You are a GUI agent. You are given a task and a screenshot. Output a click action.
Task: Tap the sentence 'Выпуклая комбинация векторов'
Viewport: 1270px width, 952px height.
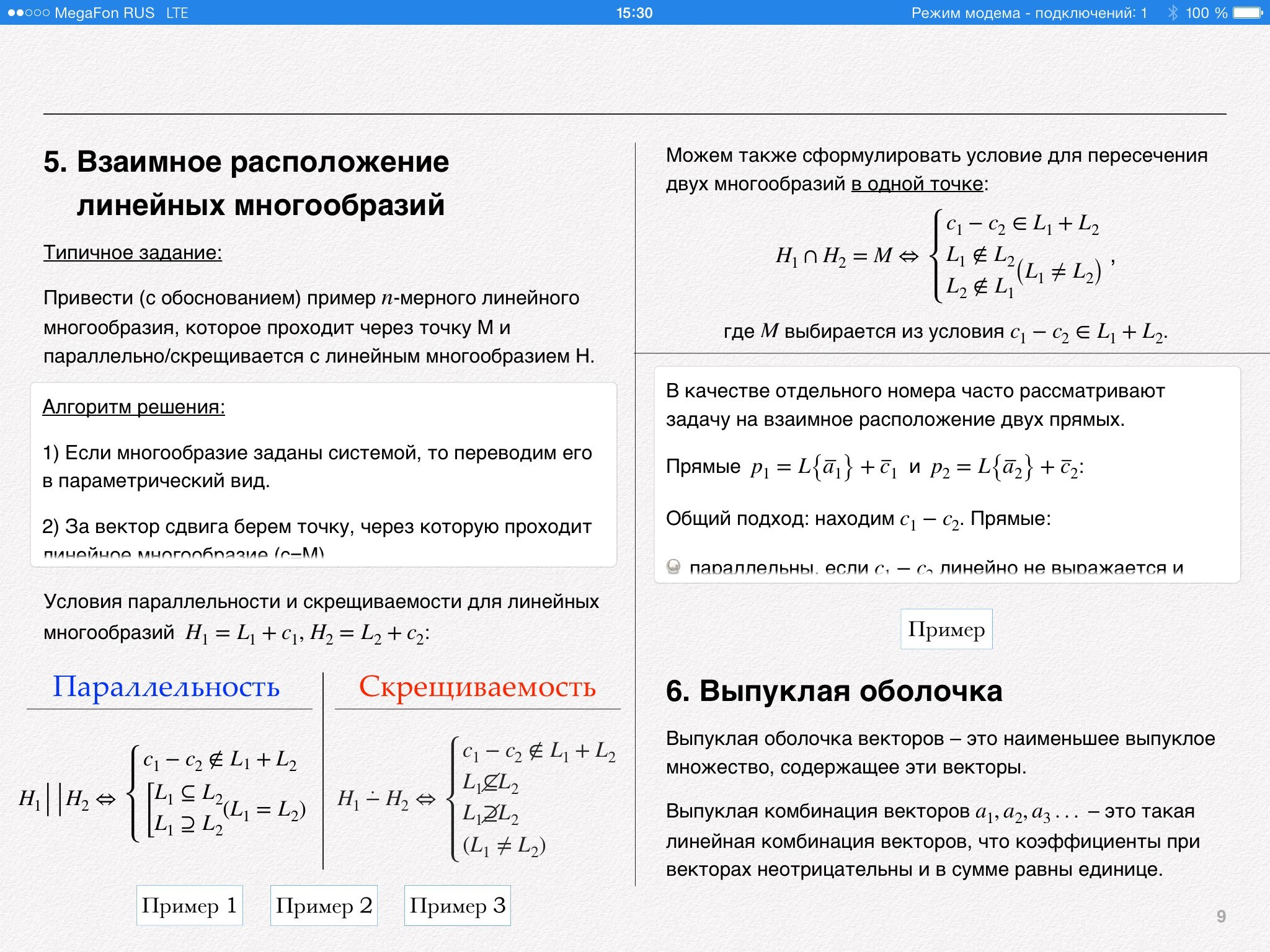pyautogui.click(x=933, y=840)
